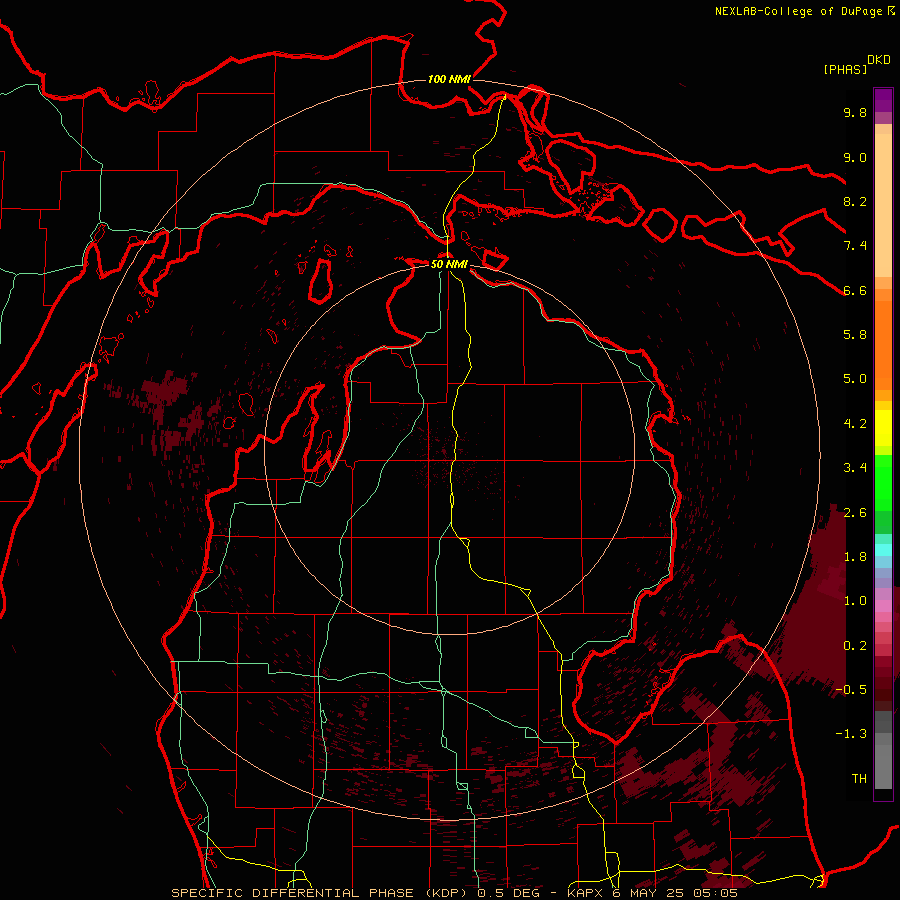The width and height of the screenshot is (900, 900).
Task: Click the 0.2 value on color scale
Action: click(x=855, y=646)
